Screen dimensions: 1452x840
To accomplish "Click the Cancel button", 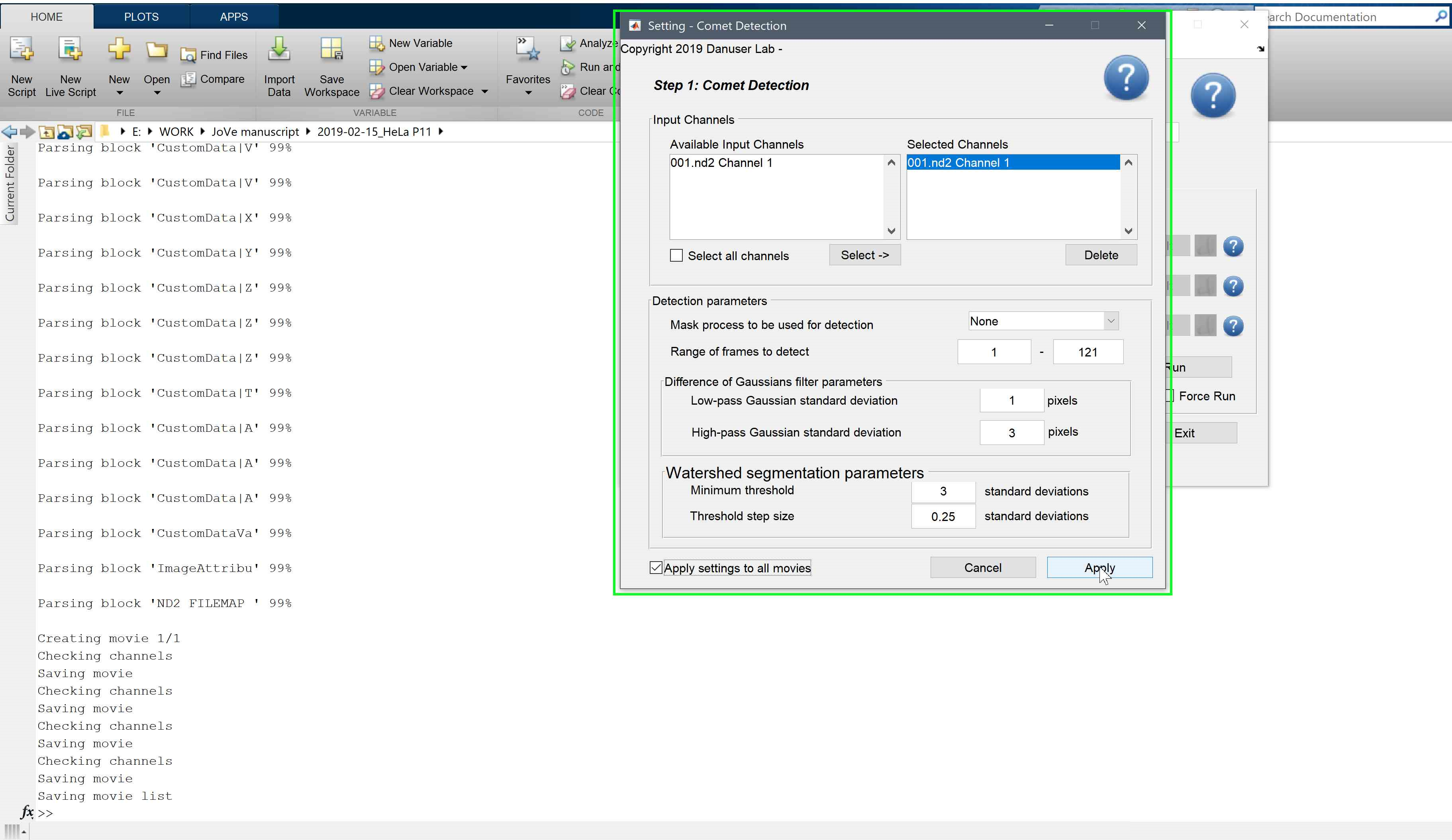I will pos(982,568).
